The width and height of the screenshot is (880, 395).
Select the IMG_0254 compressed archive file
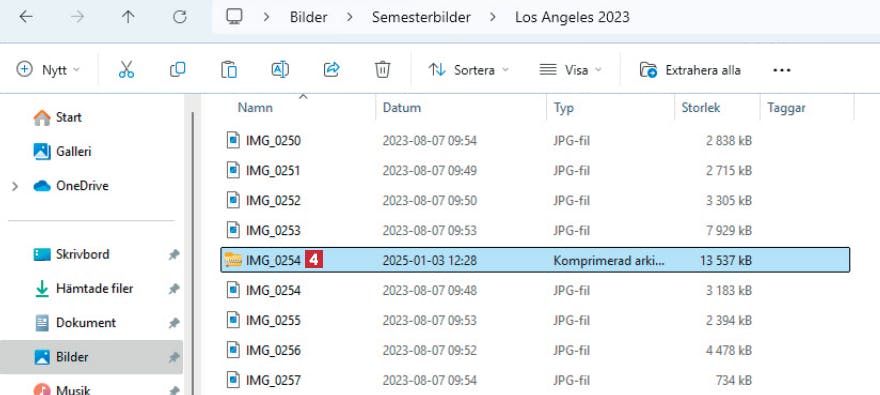click(535, 260)
